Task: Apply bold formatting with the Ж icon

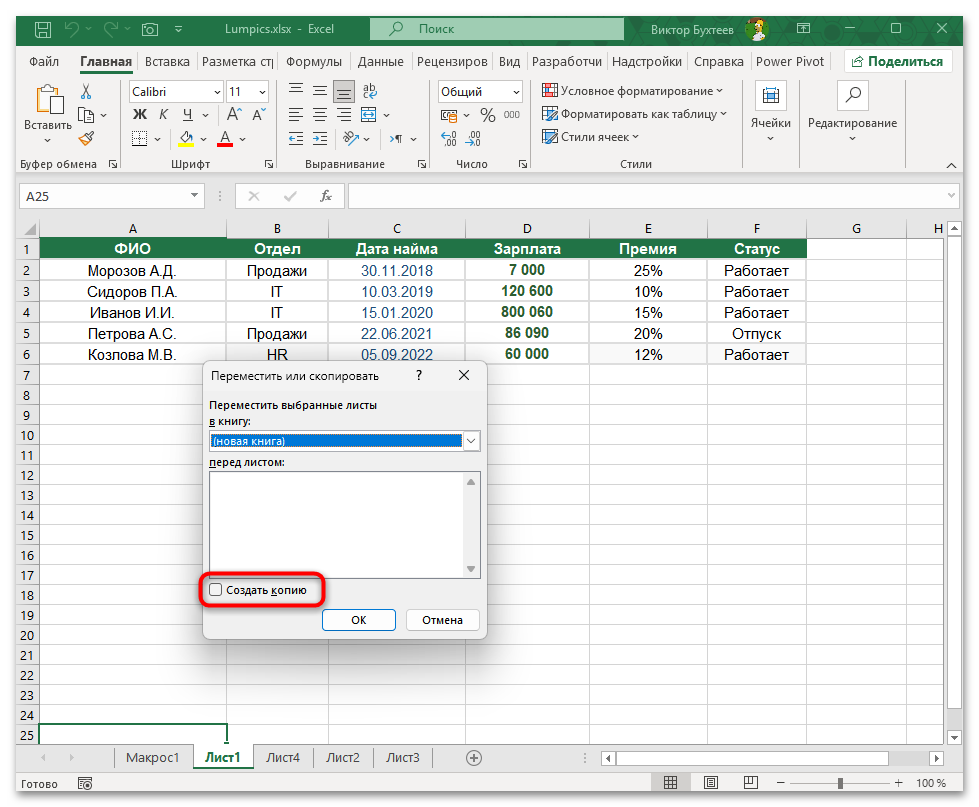Action: (x=139, y=114)
